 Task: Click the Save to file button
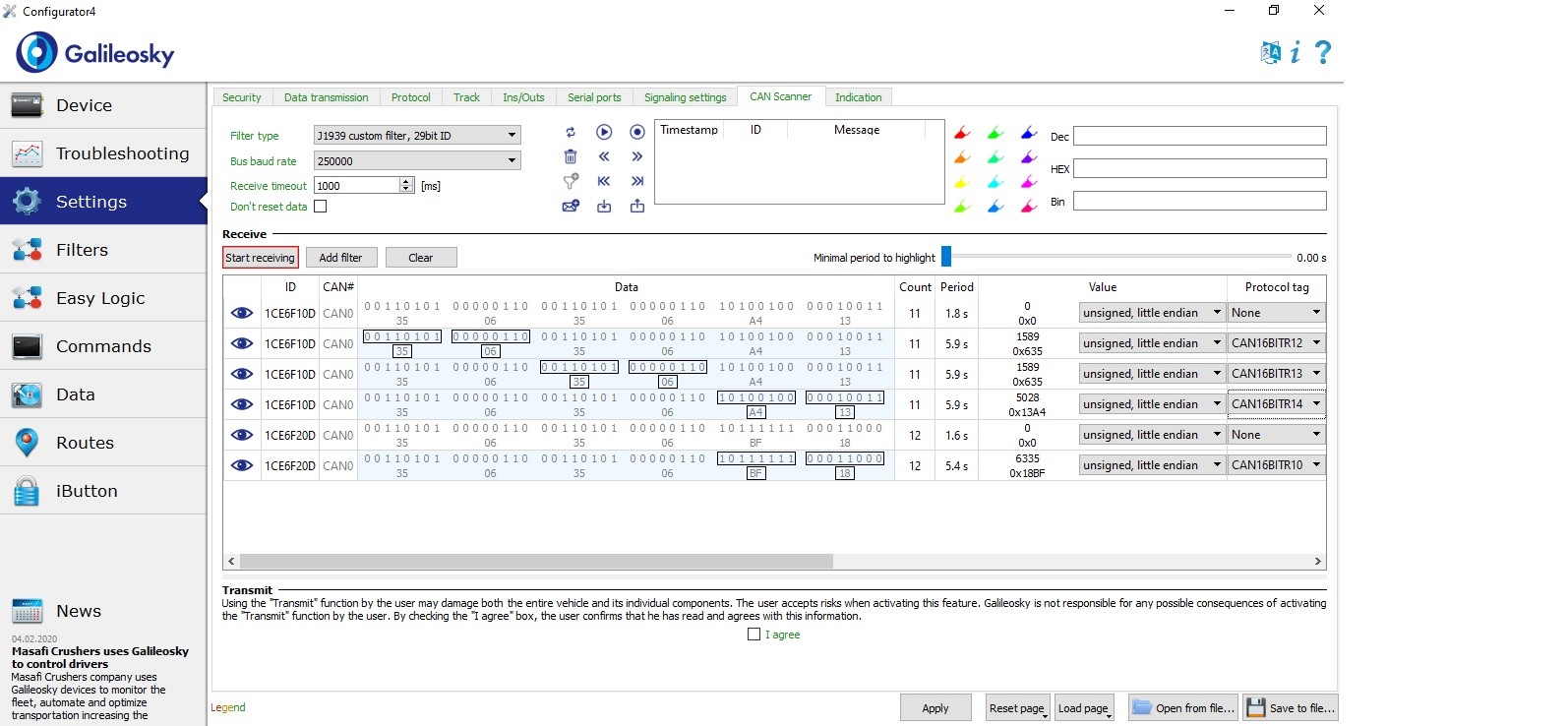pos(1291,708)
